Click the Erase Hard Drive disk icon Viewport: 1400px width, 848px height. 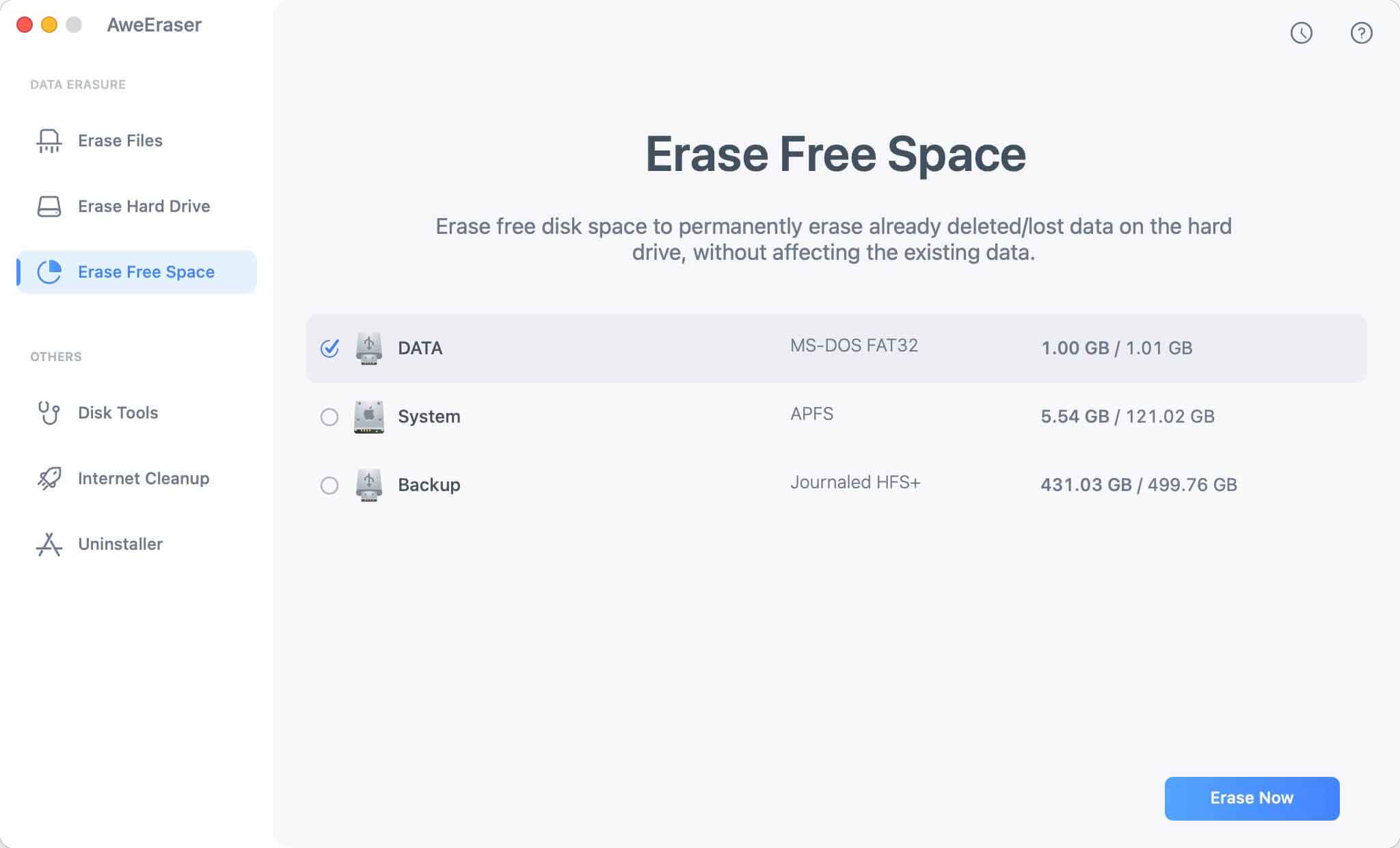(x=49, y=207)
